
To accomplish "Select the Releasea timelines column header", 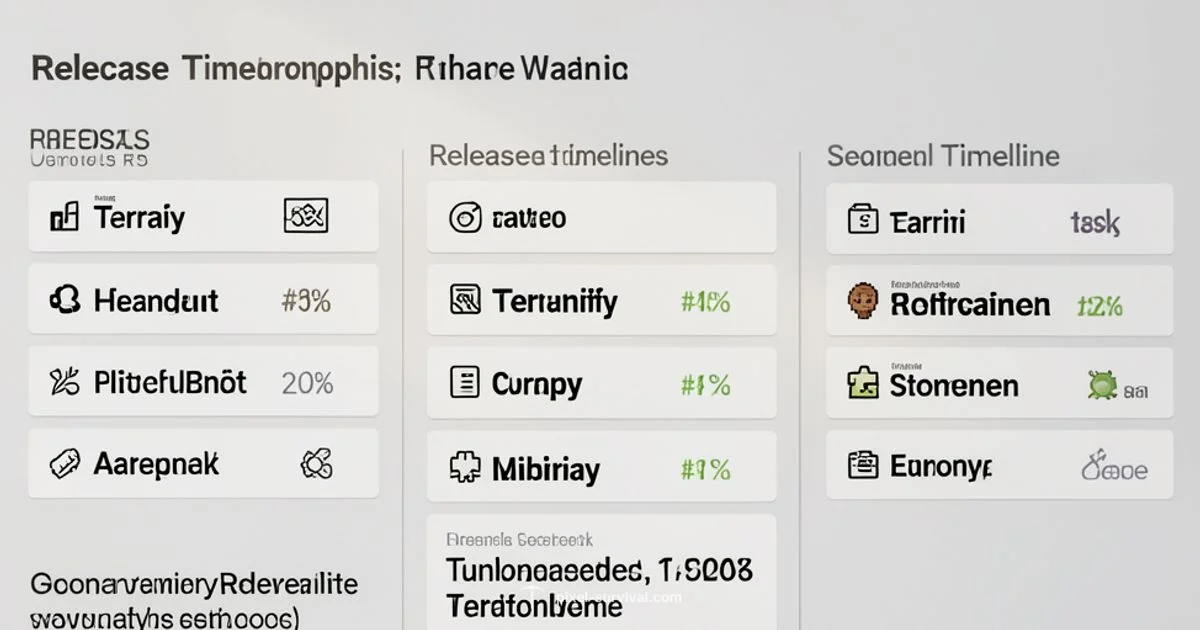I will 548,156.
